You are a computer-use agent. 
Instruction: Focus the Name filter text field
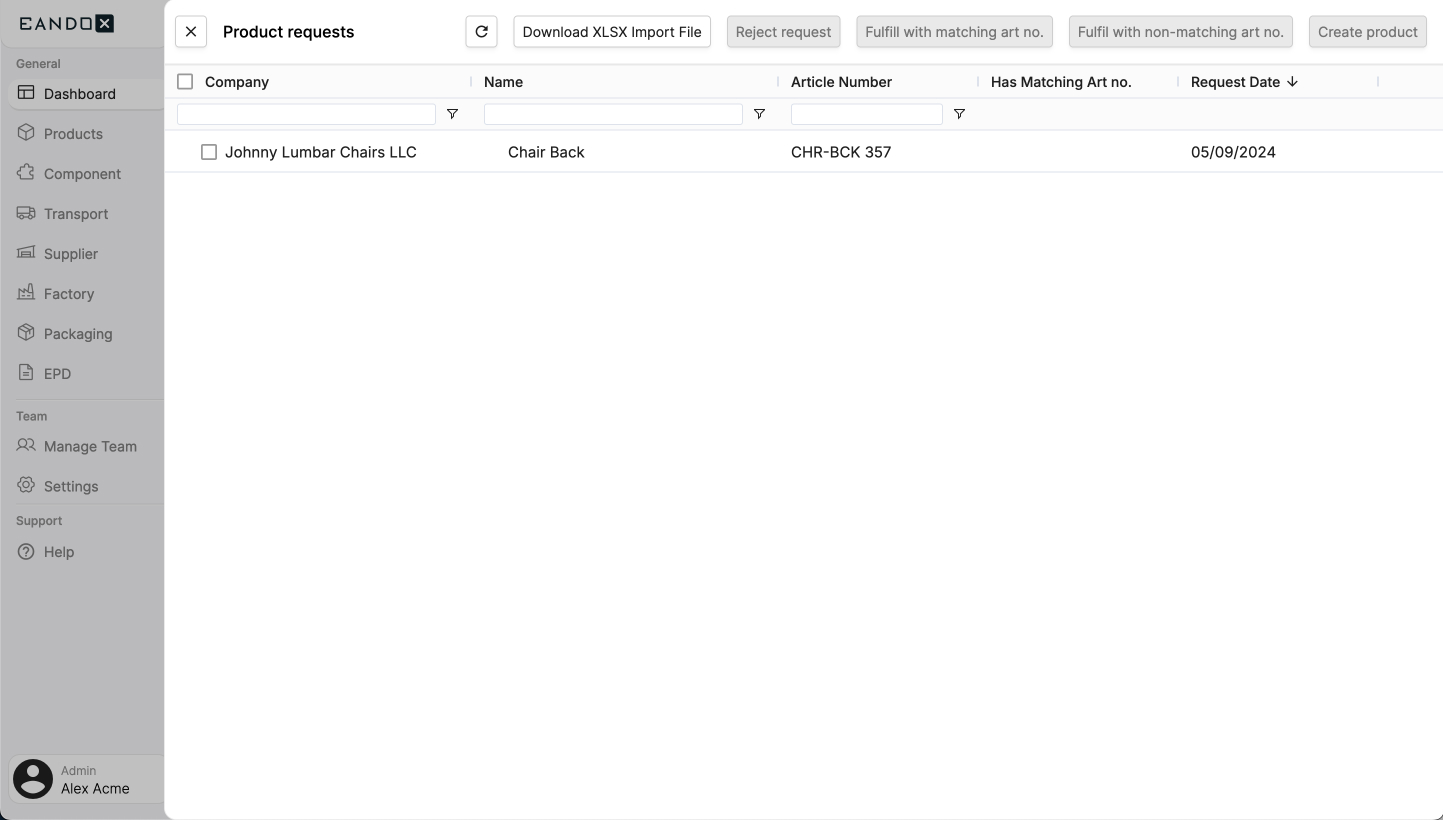612,115
